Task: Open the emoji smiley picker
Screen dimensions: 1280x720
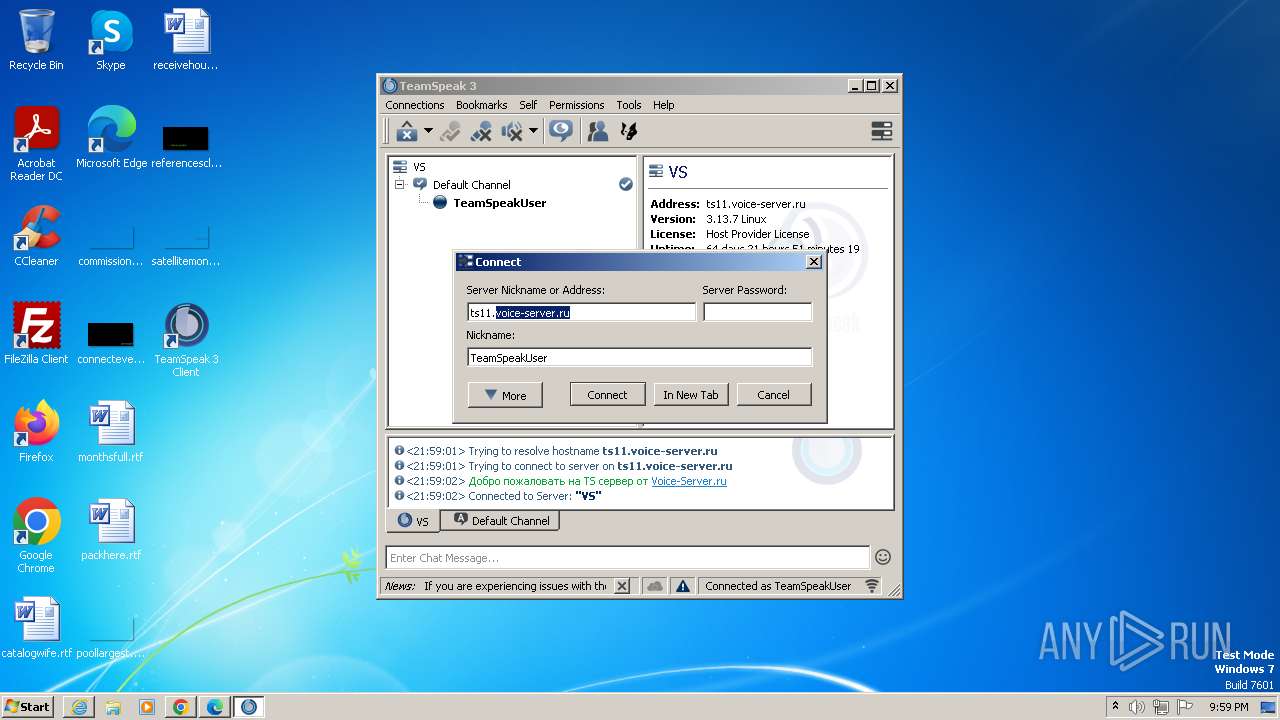Action: click(x=883, y=557)
